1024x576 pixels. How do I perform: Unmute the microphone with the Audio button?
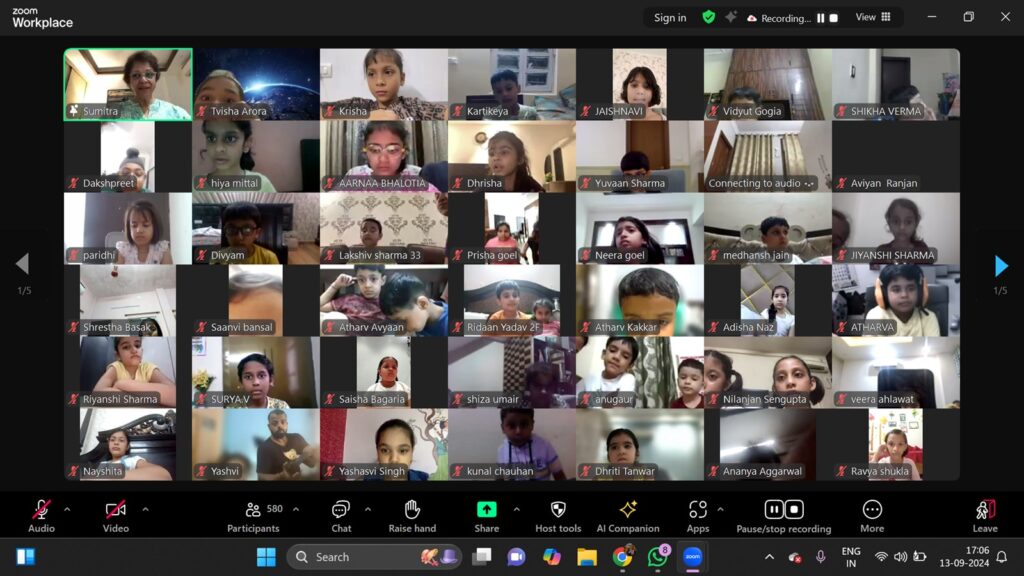coord(41,511)
